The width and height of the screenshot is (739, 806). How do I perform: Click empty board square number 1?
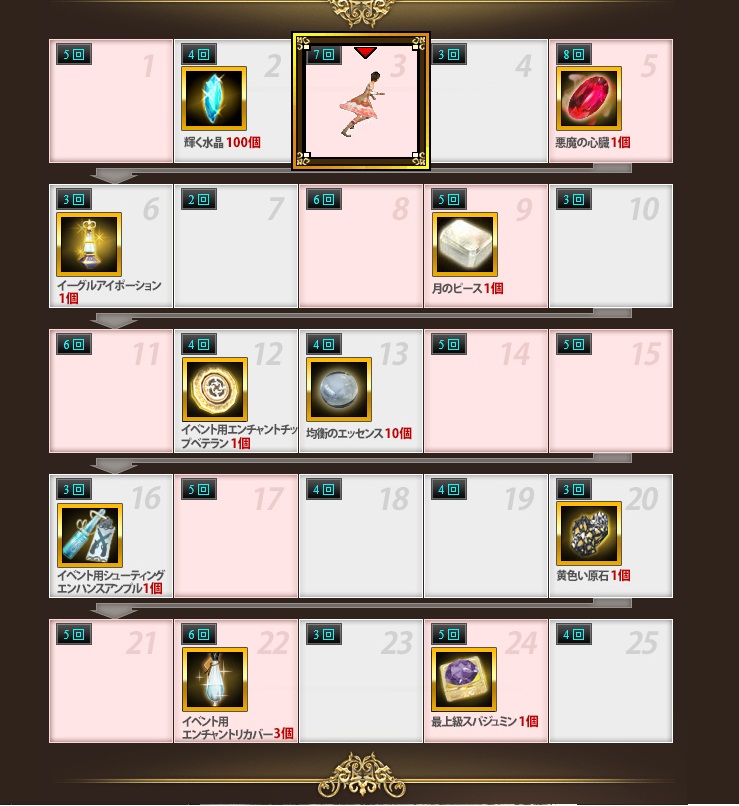111,101
